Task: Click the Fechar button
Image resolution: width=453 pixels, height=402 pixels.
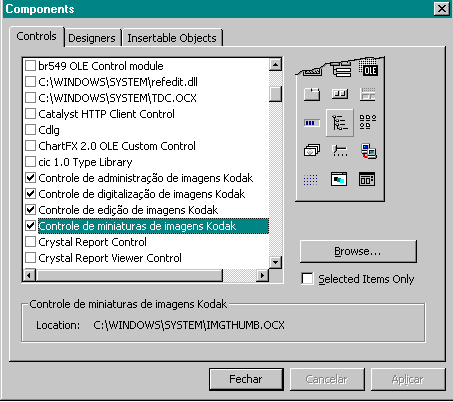Action: click(246, 379)
